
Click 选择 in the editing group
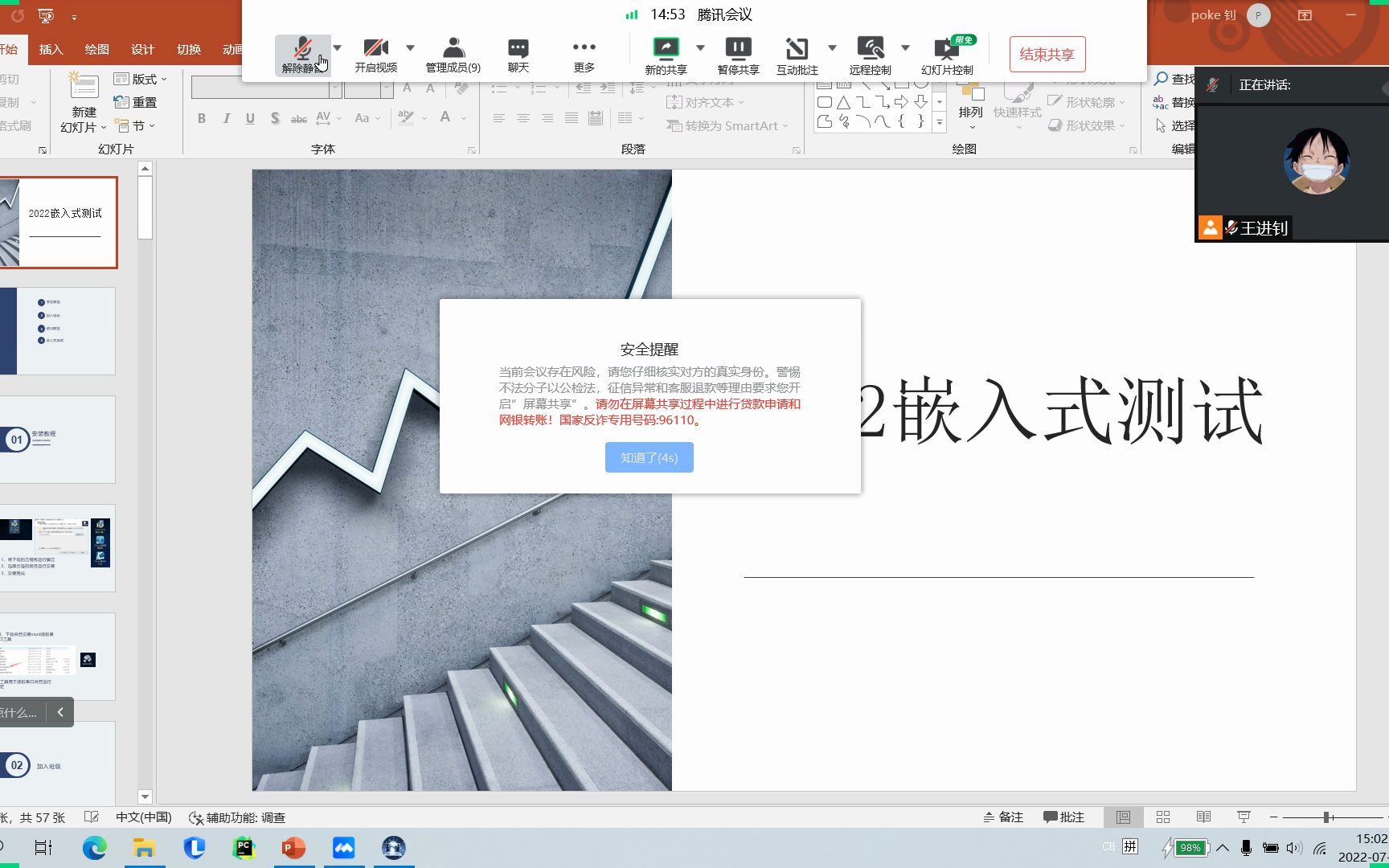(1175, 125)
